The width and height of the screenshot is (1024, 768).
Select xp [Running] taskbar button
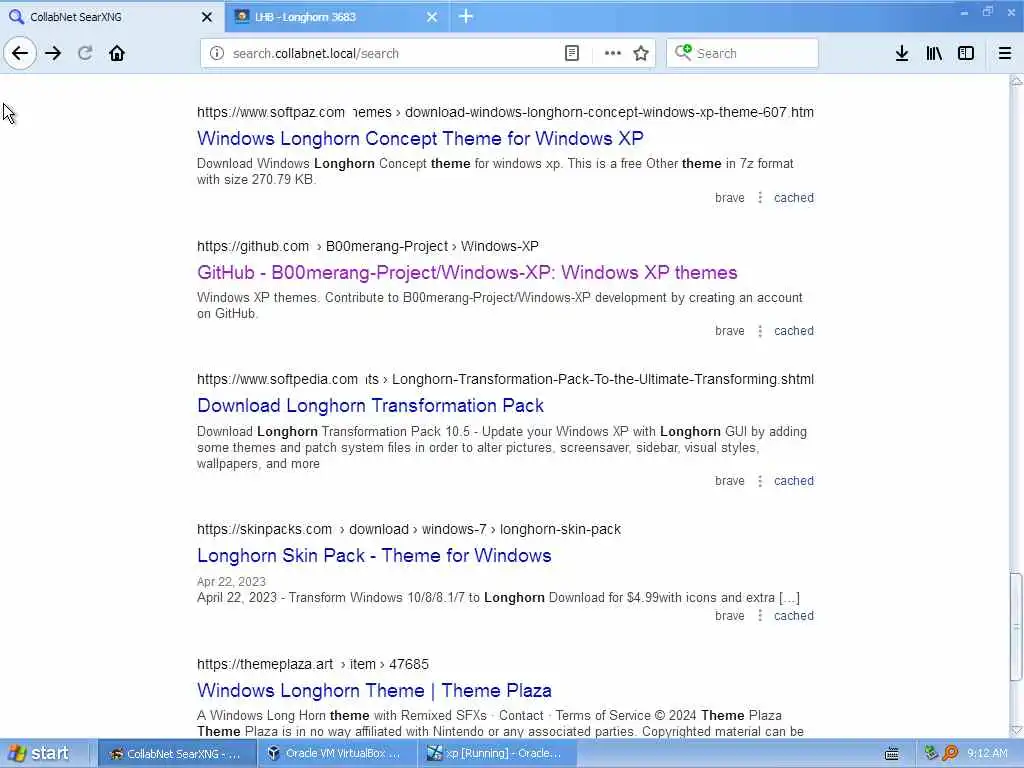pyautogui.click(x=495, y=754)
